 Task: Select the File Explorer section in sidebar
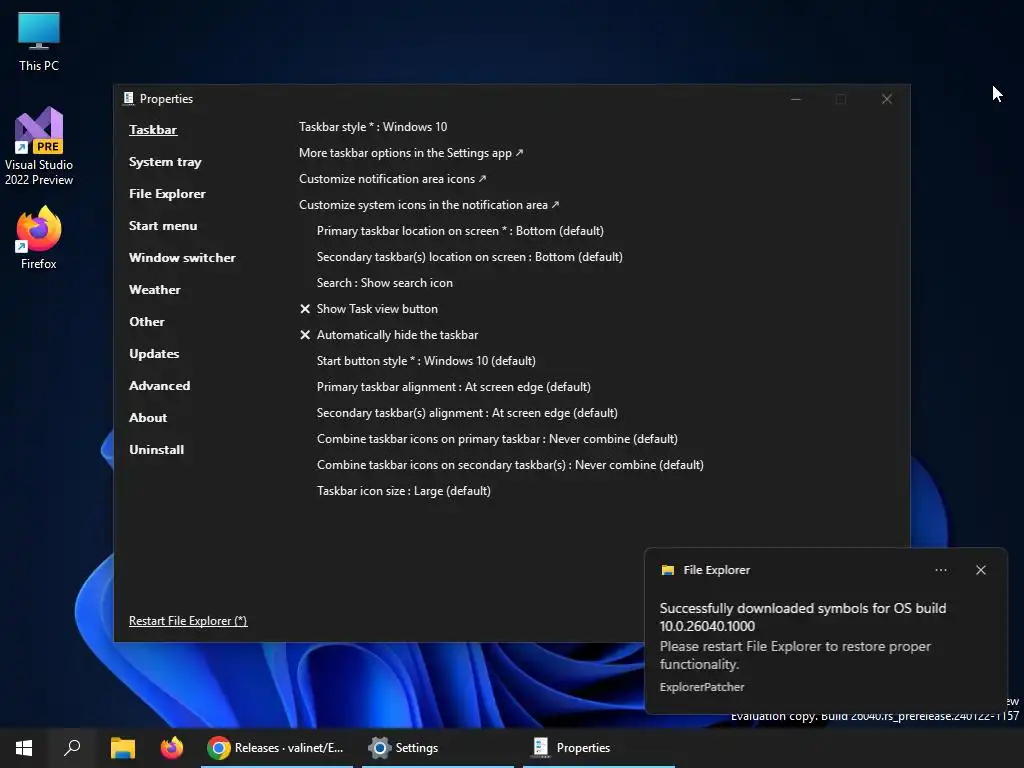(x=167, y=194)
